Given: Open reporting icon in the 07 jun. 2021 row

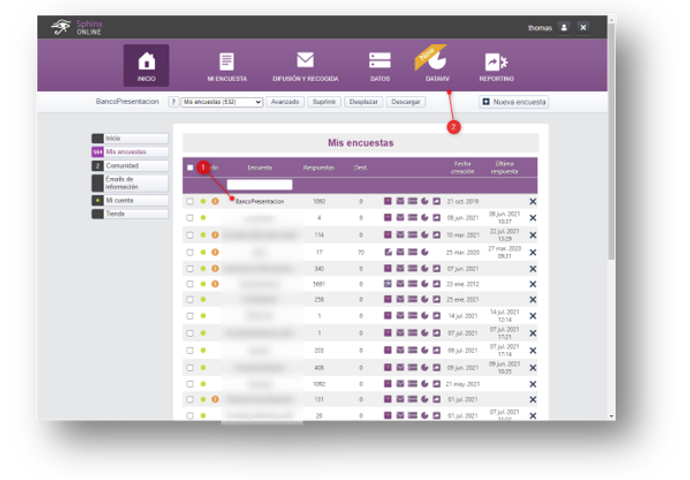Looking at the screenshot, I should tap(436, 268).
